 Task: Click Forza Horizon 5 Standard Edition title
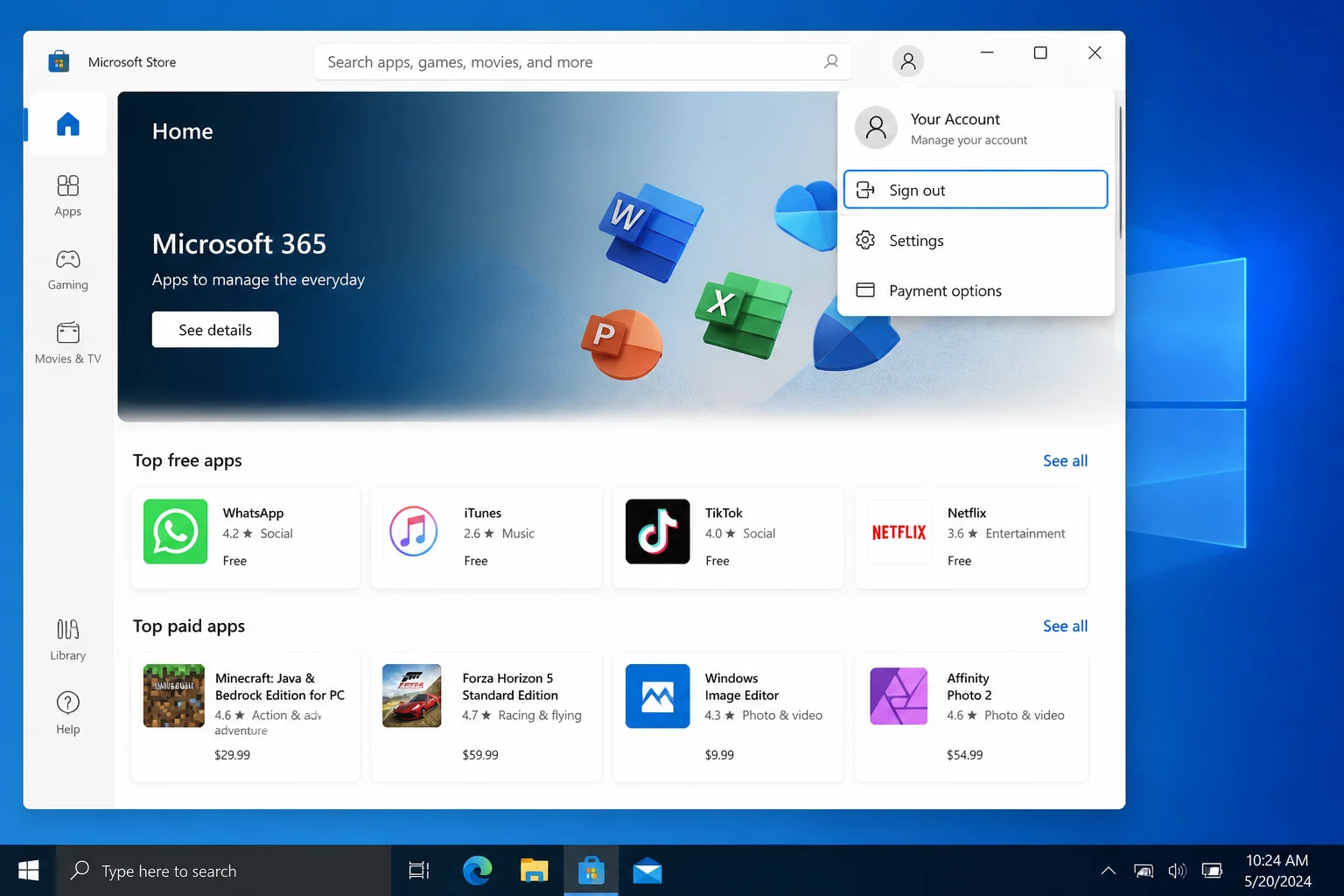[510, 686]
